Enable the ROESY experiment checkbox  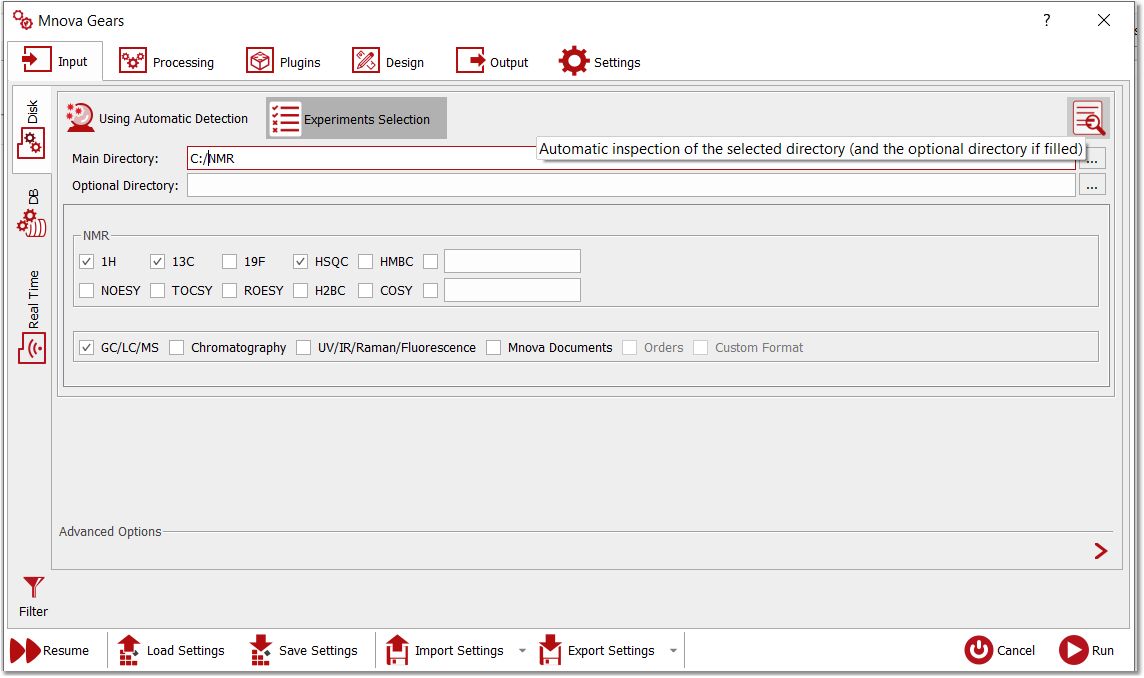pos(230,290)
